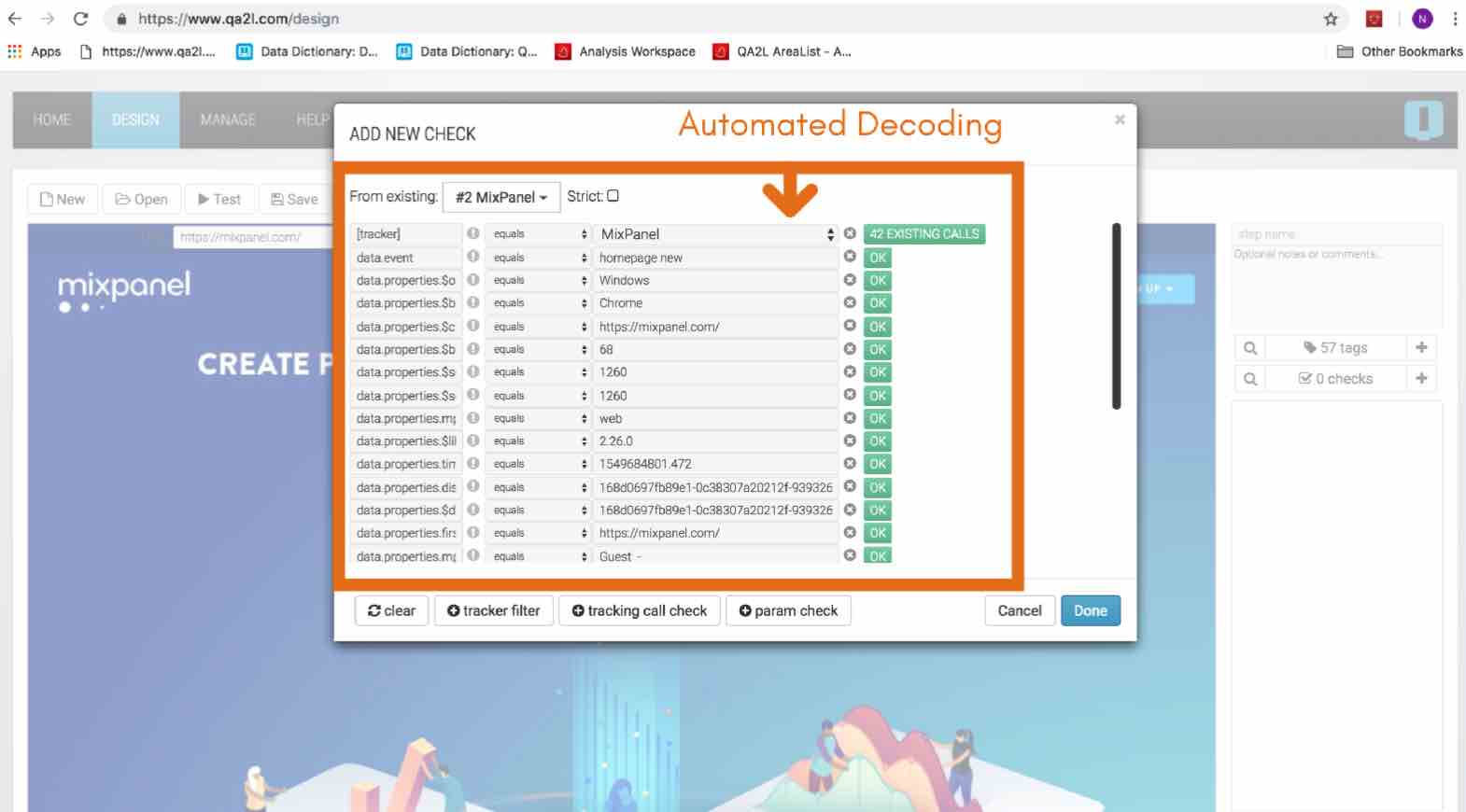The width and height of the screenshot is (1466, 812).
Task: Open the equals dropdown in Chrome row
Action: click(537, 303)
